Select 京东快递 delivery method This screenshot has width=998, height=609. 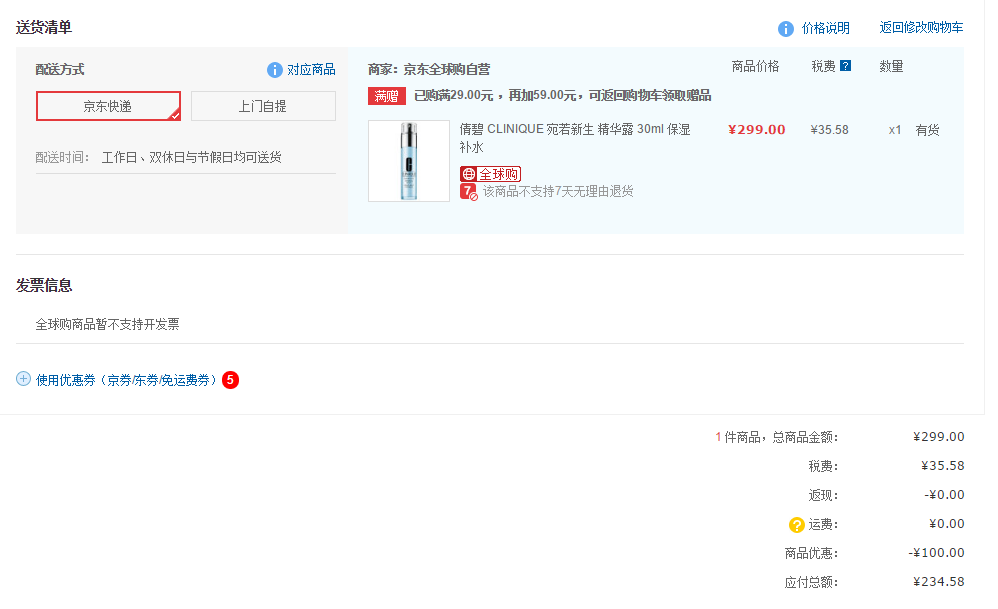(x=108, y=106)
